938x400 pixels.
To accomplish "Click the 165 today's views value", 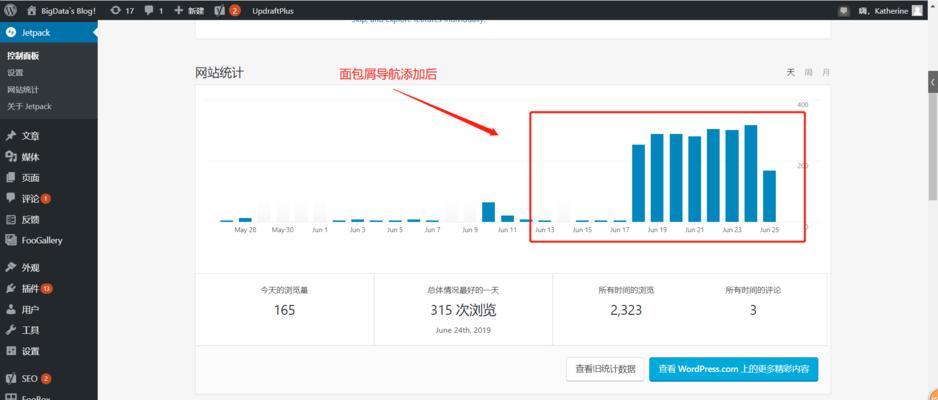I will [x=285, y=310].
